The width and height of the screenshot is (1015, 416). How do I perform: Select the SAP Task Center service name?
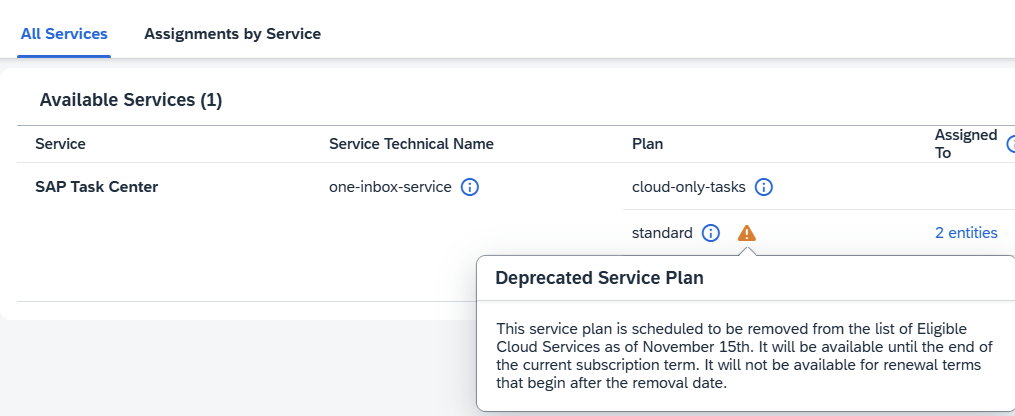[x=96, y=188]
